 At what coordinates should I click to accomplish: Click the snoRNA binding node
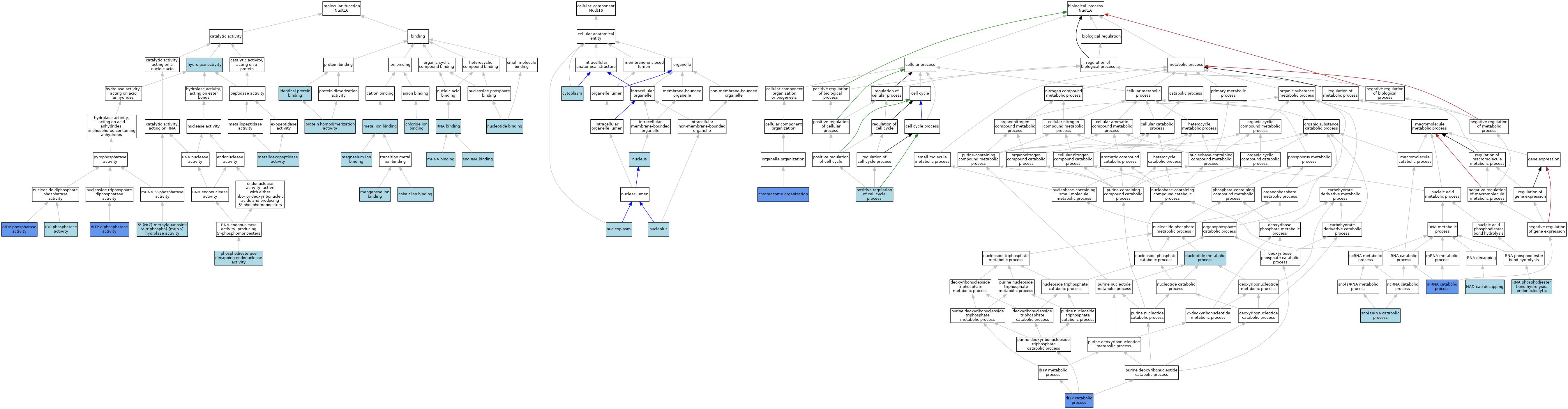point(478,160)
